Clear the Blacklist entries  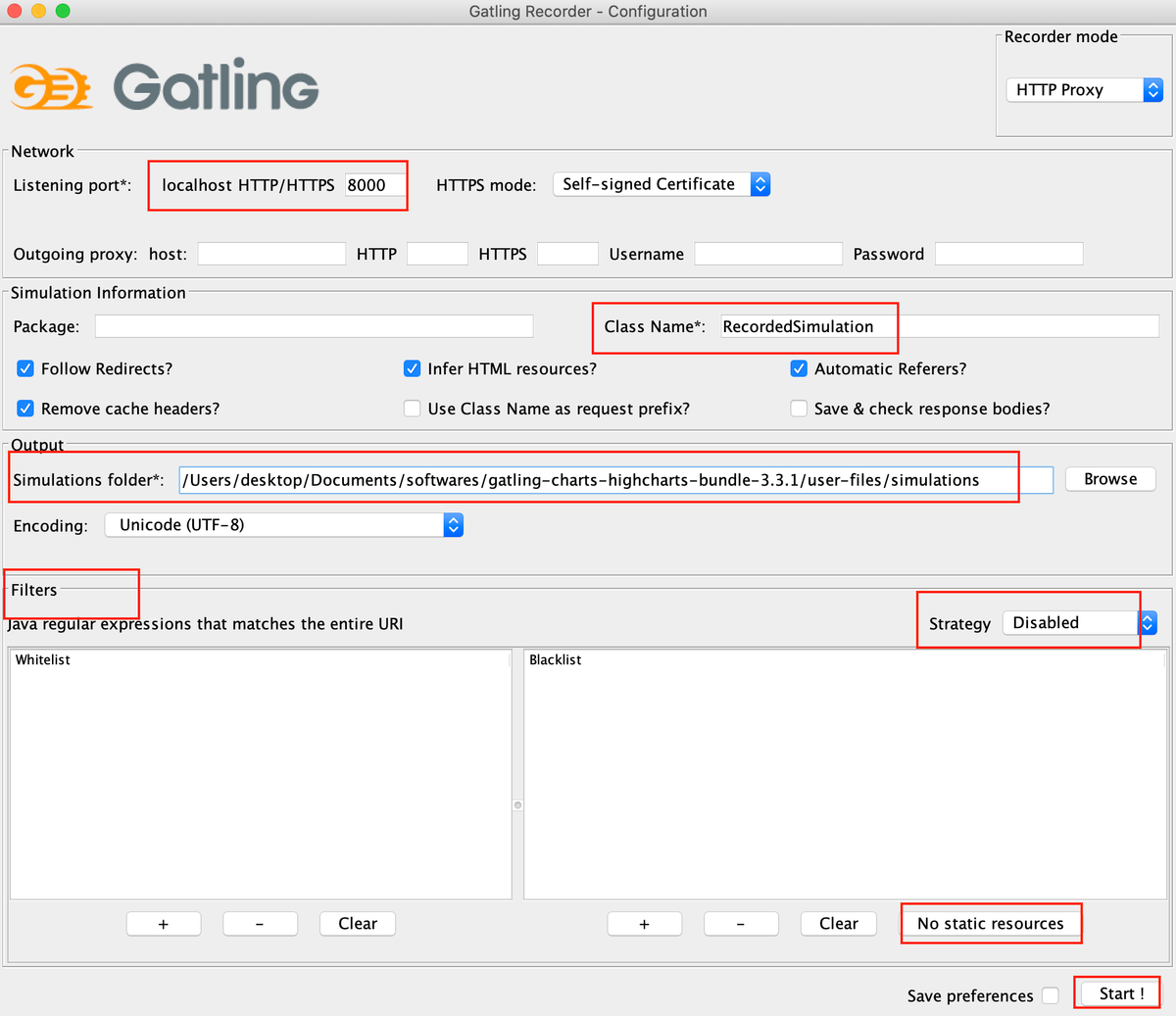(839, 924)
